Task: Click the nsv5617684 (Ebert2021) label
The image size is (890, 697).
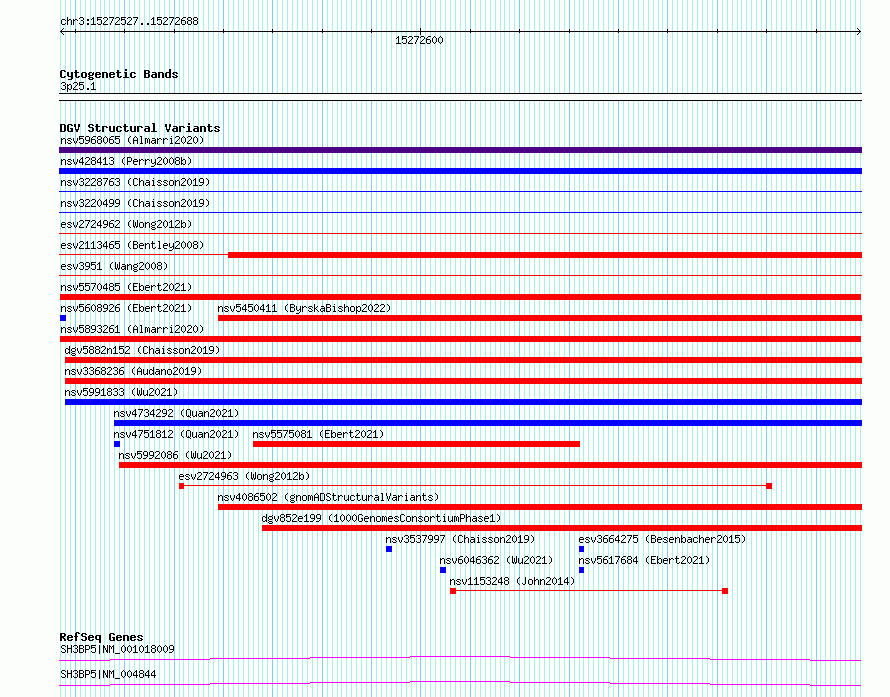Action: pos(644,560)
